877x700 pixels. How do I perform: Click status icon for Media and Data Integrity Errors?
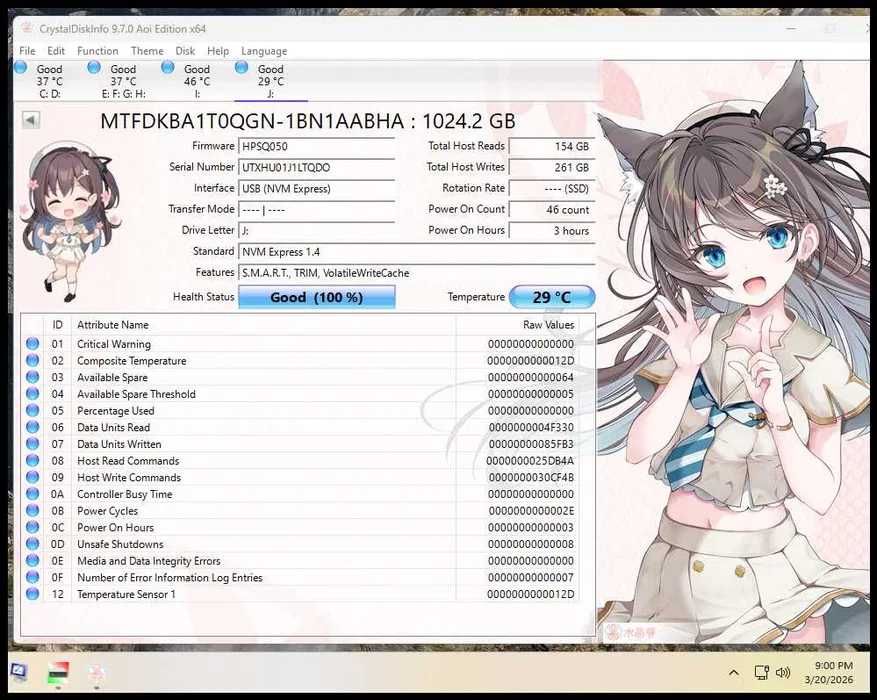tap(32, 560)
